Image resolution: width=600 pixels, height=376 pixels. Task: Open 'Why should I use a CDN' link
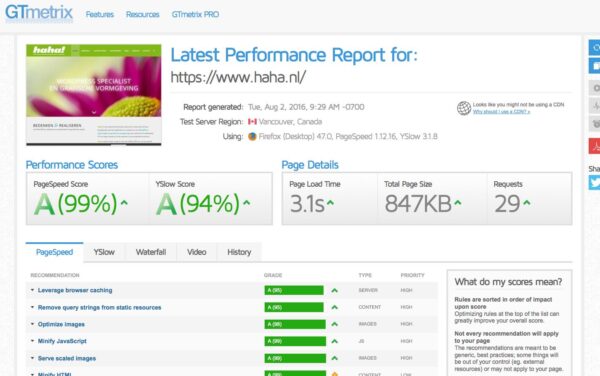click(501, 112)
